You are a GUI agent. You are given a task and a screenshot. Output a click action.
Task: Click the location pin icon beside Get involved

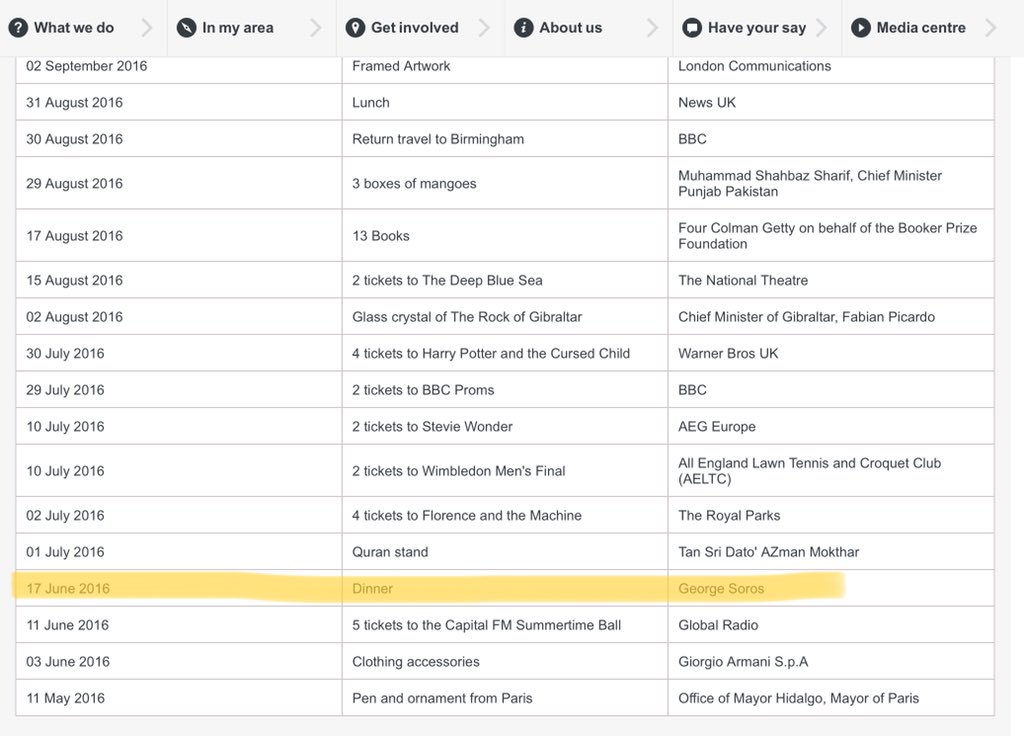[355, 28]
